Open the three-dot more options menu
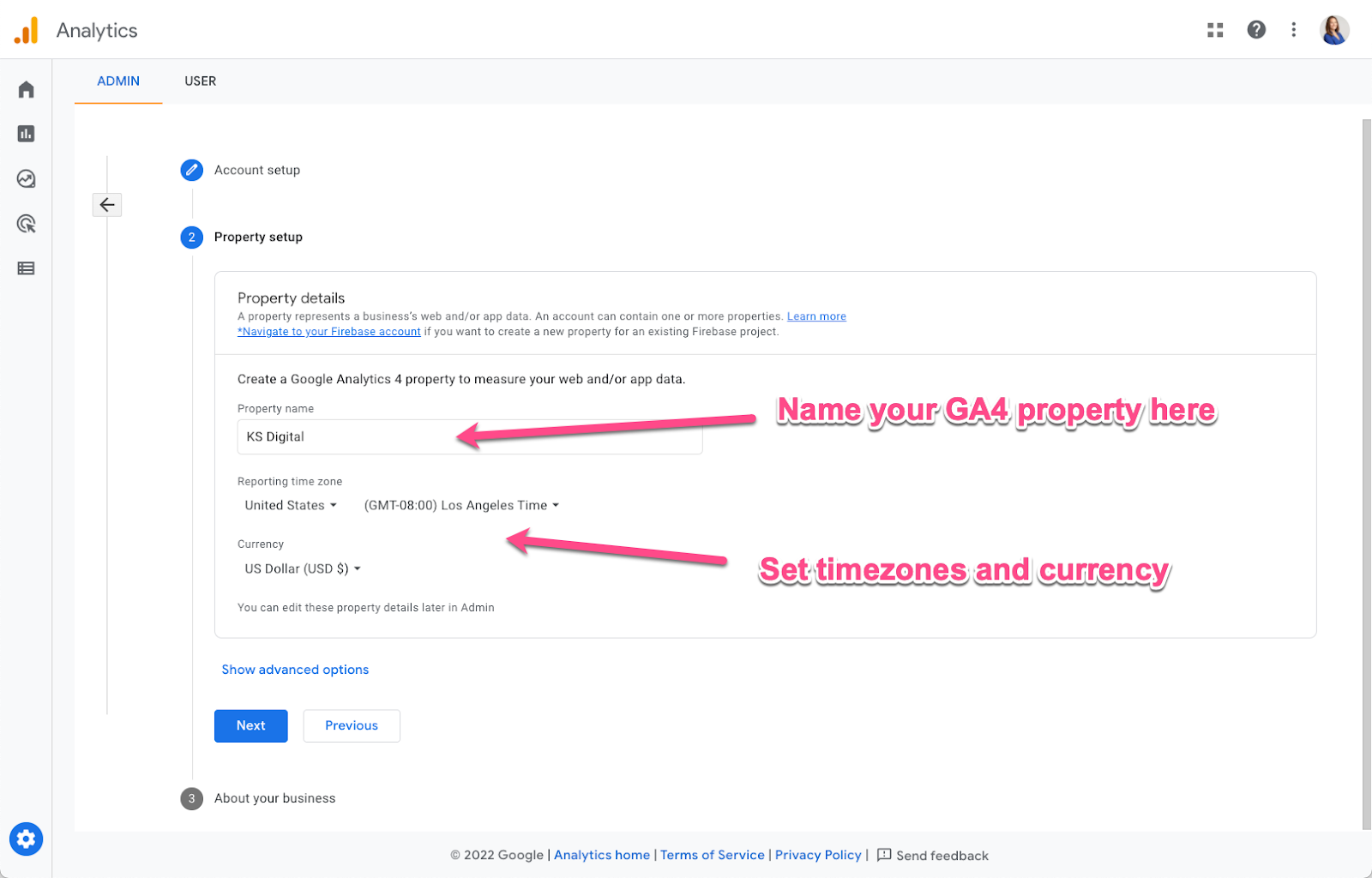1372x878 pixels. point(1294,30)
